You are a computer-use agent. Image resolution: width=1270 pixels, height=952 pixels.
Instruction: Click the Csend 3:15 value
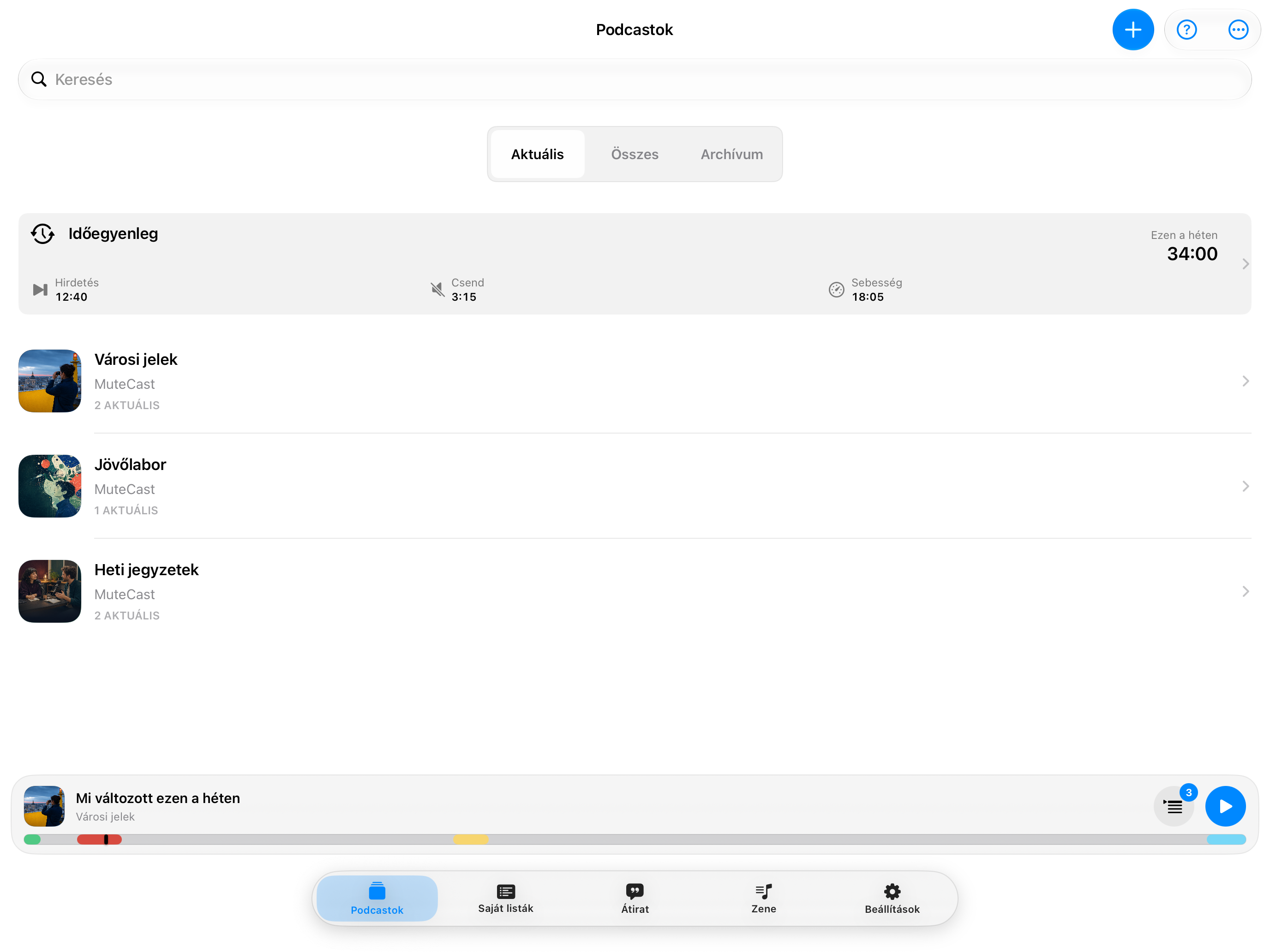coord(464,297)
